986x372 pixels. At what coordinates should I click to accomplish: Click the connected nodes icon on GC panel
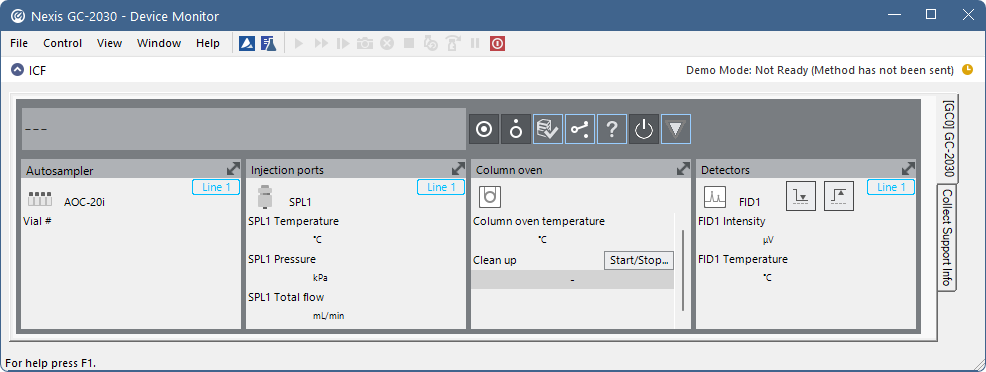click(580, 129)
